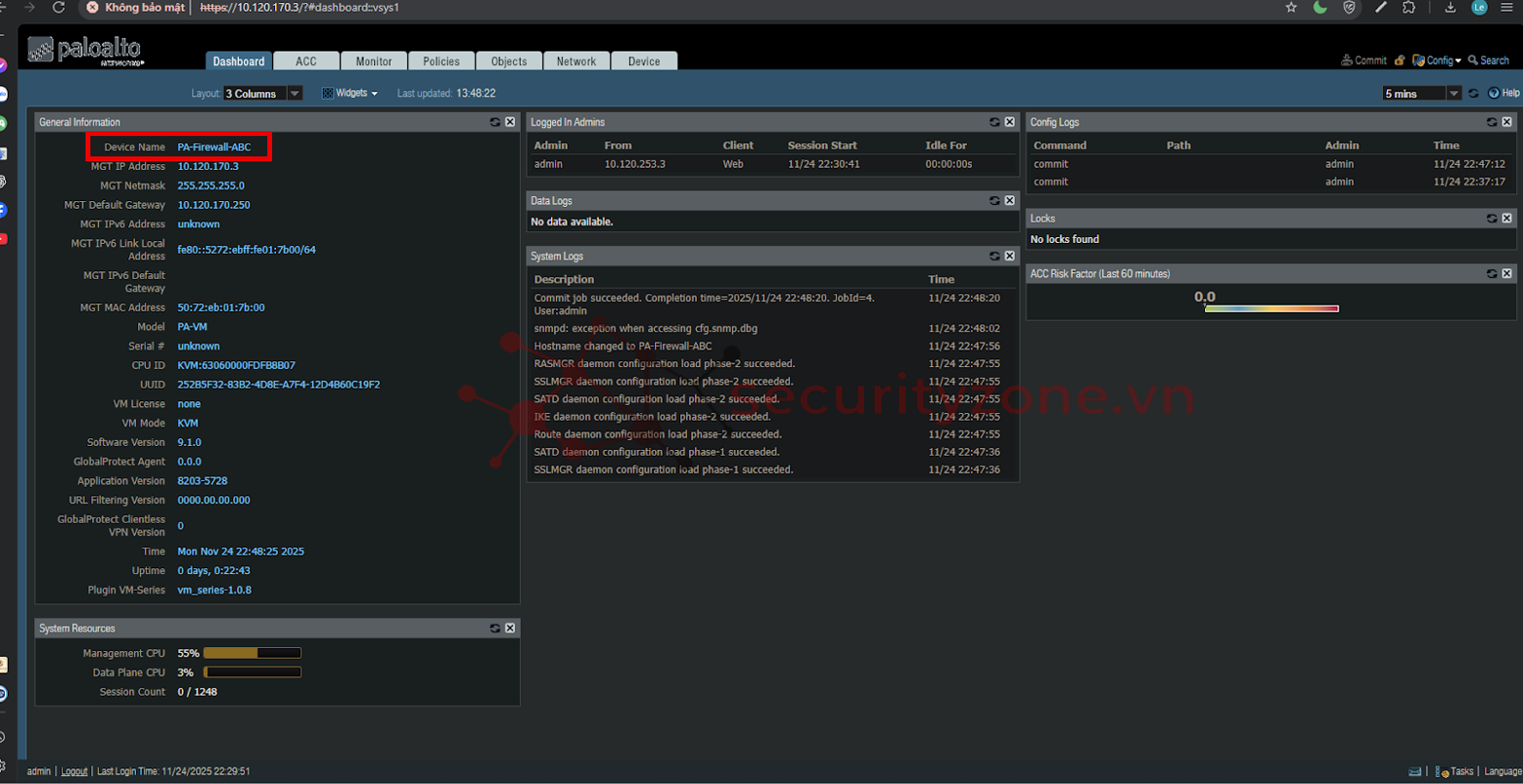Click the dashboard refresh icon beside 5 mins
The width and height of the screenshot is (1523, 784).
pos(1473,93)
